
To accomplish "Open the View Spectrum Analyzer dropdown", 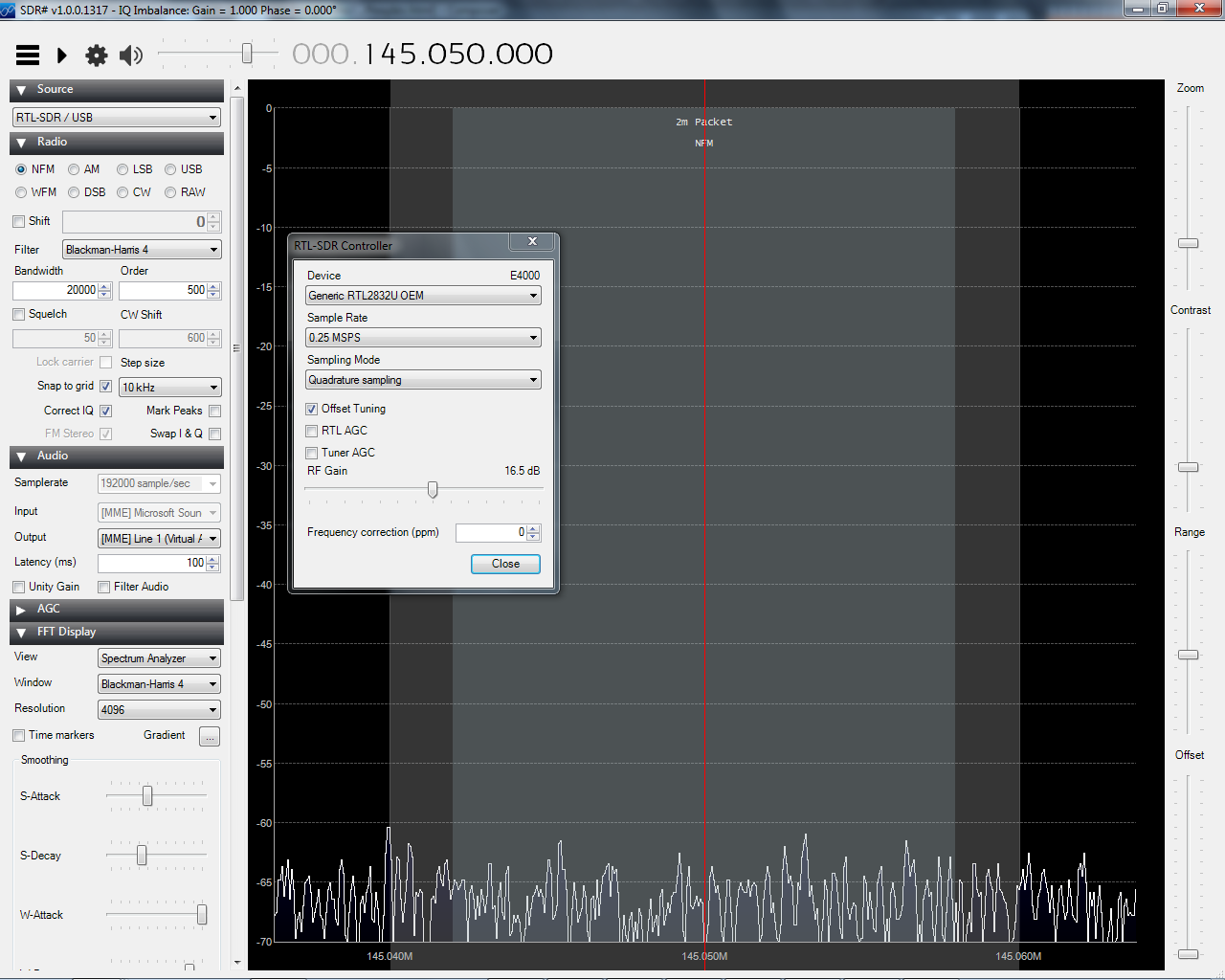I will (159, 658).
